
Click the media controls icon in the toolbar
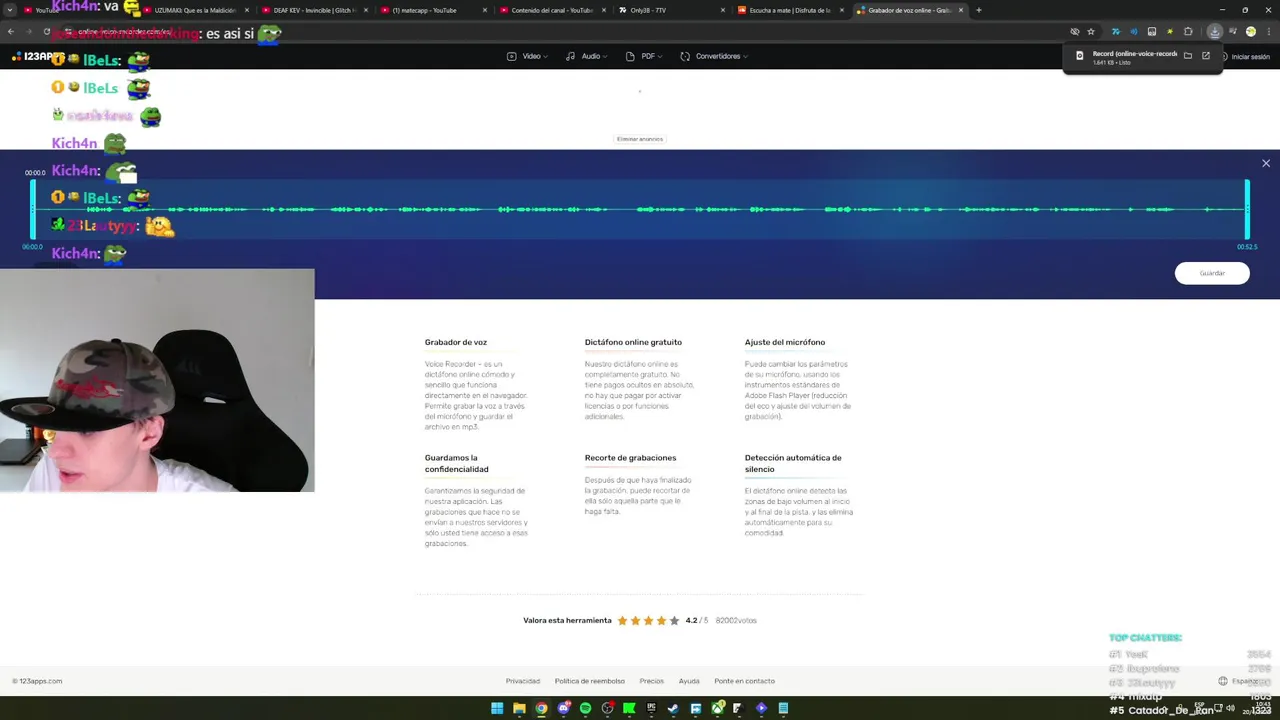coord(1233,32)
